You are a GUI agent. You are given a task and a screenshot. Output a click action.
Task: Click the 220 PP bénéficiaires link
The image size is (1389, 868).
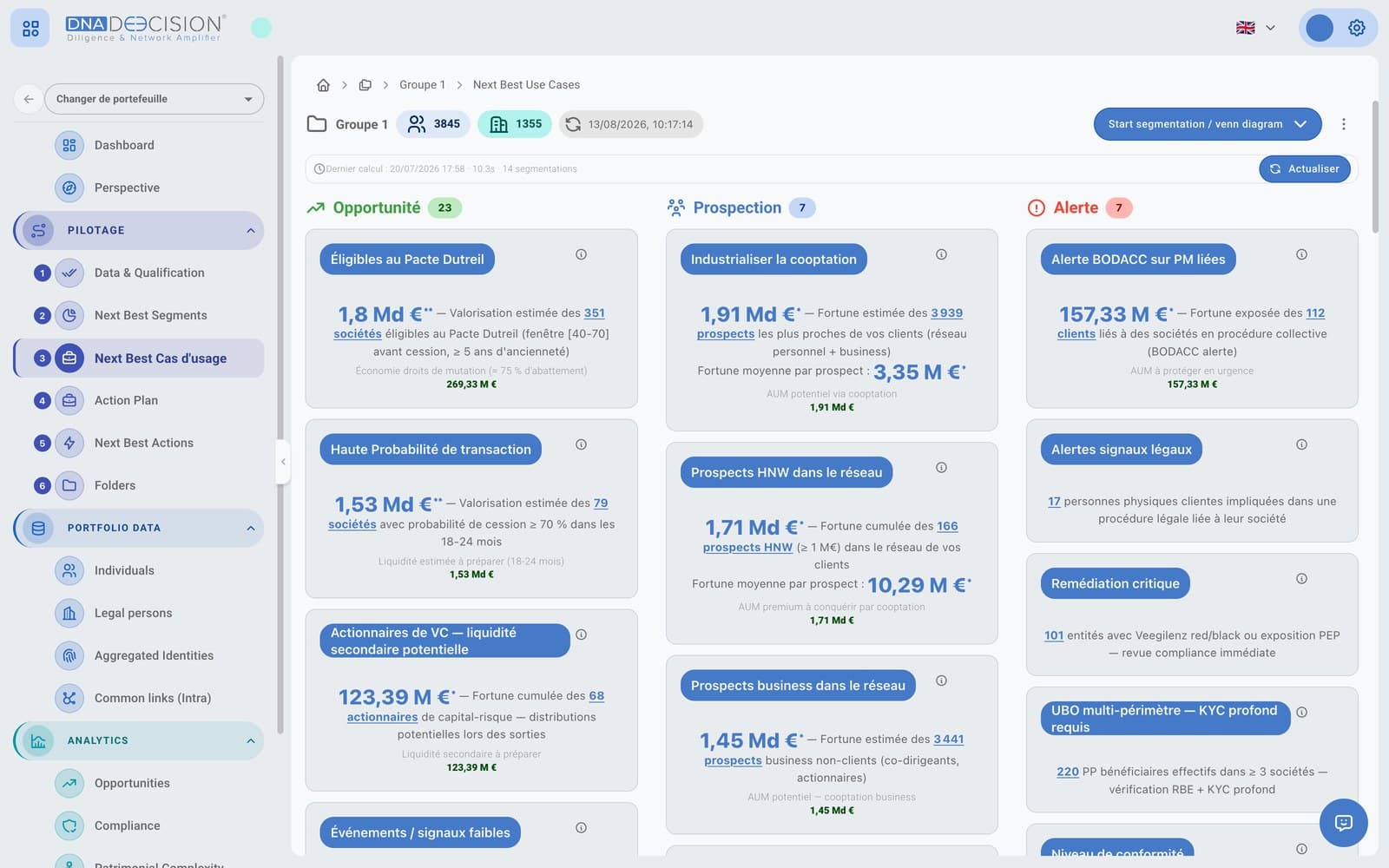(1068, 772)
